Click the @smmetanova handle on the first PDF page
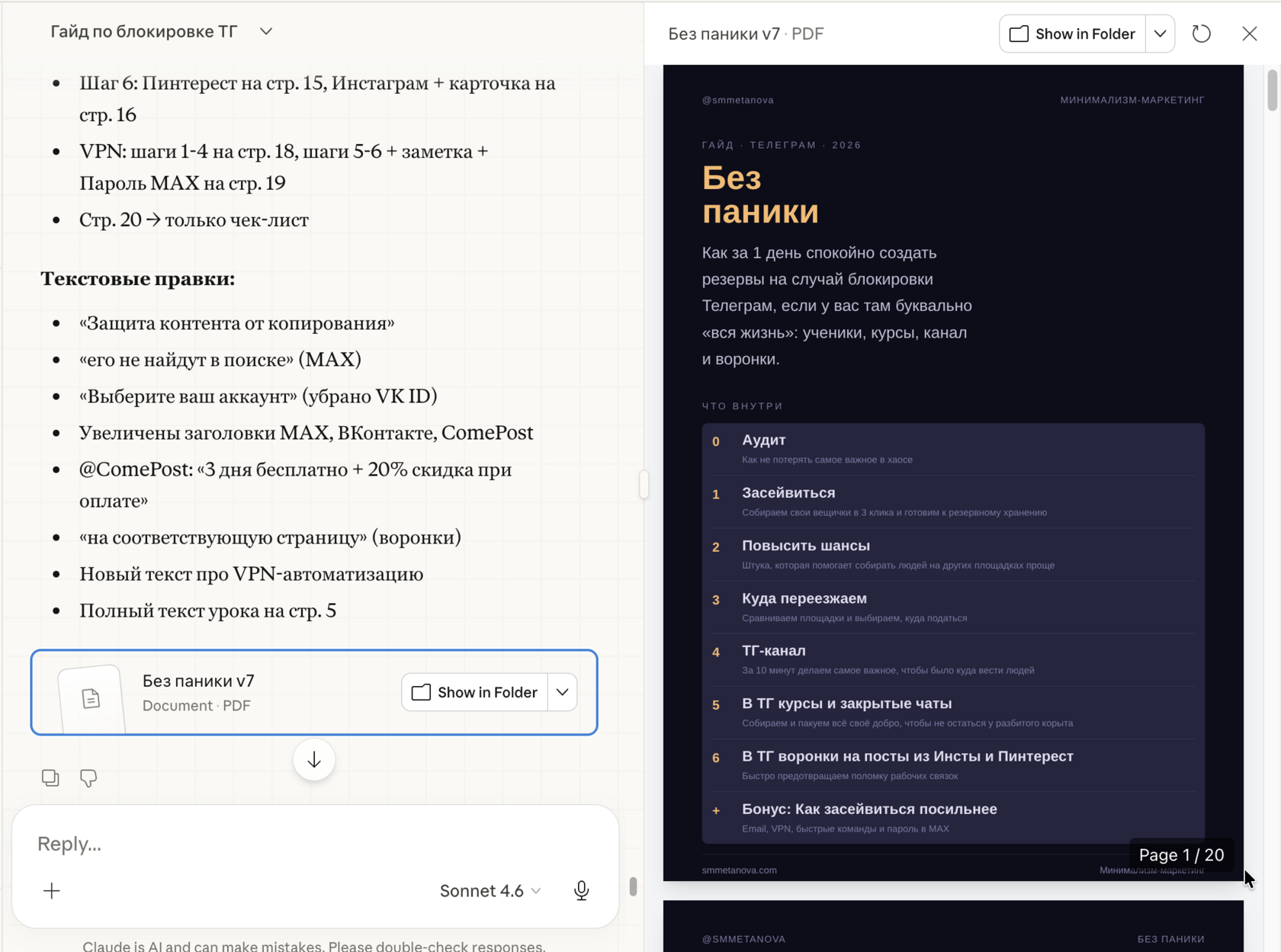The height and width of the screenshot is (952, 1281). [x=738, y=100]
